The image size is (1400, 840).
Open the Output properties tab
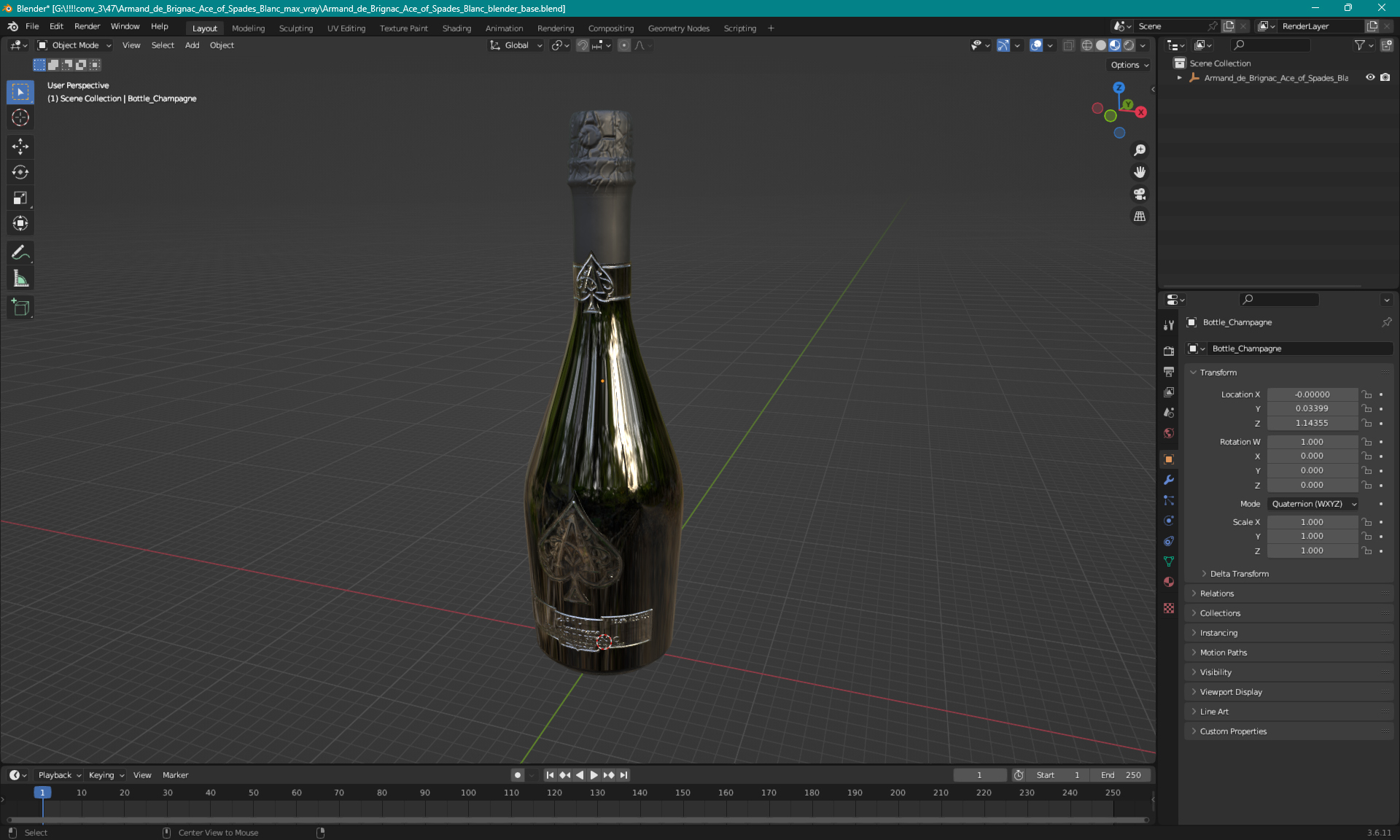click(x=1169, y=372)
